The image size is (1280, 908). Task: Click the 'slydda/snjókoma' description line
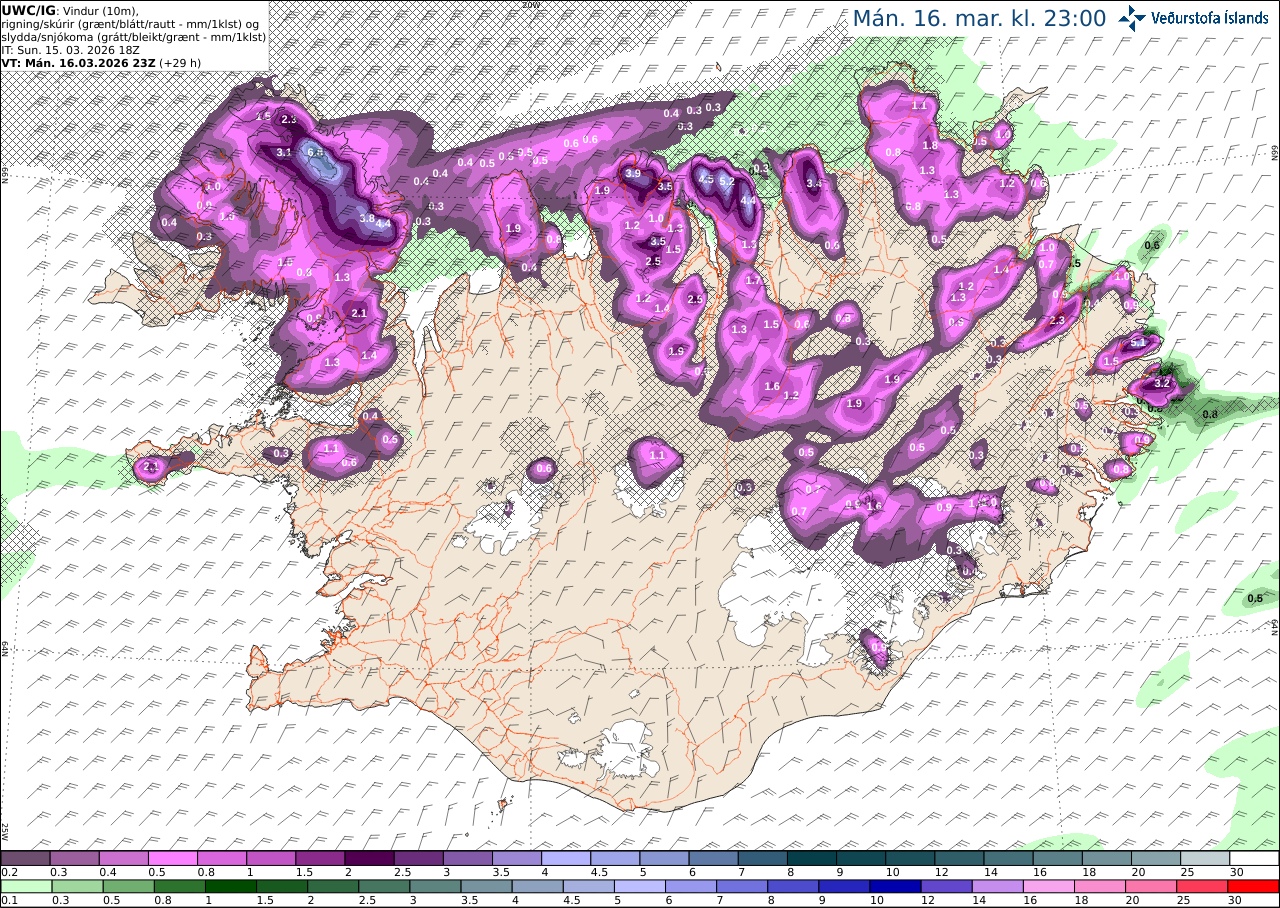(134, 36)
